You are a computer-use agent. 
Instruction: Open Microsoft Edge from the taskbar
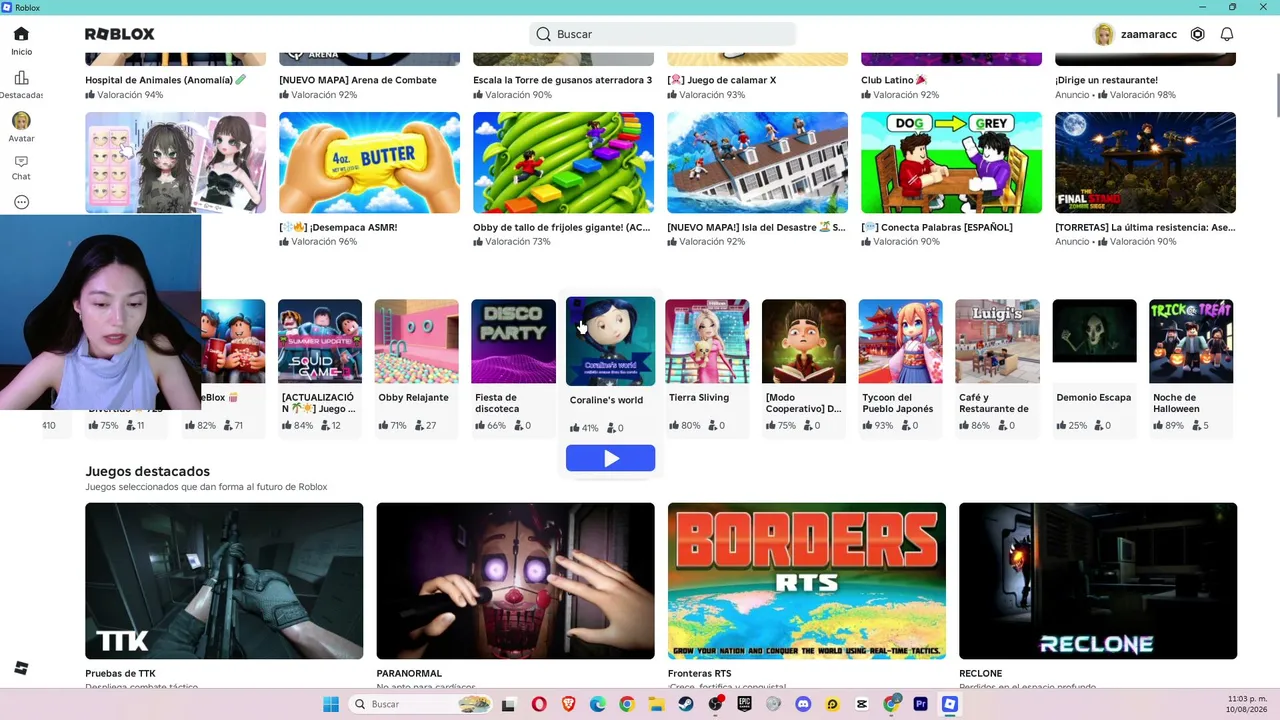(x=598, y=704)
